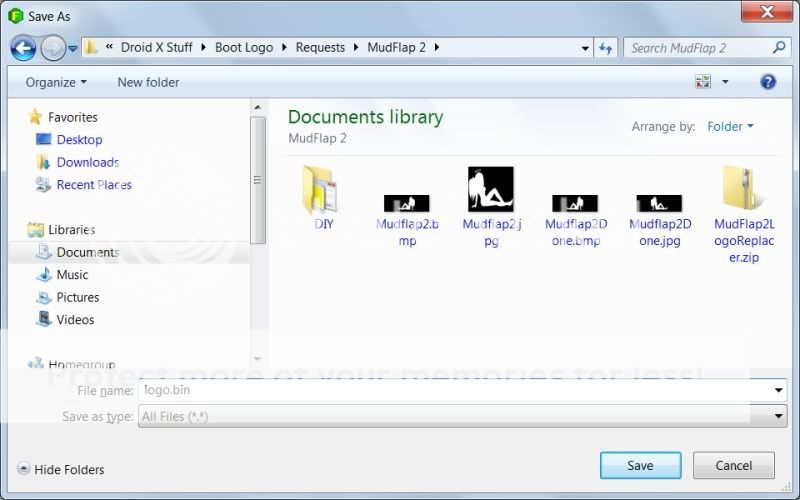Open Recent Places in Favorites
Viewport: 800px width, 500px height.
[94, 185]
